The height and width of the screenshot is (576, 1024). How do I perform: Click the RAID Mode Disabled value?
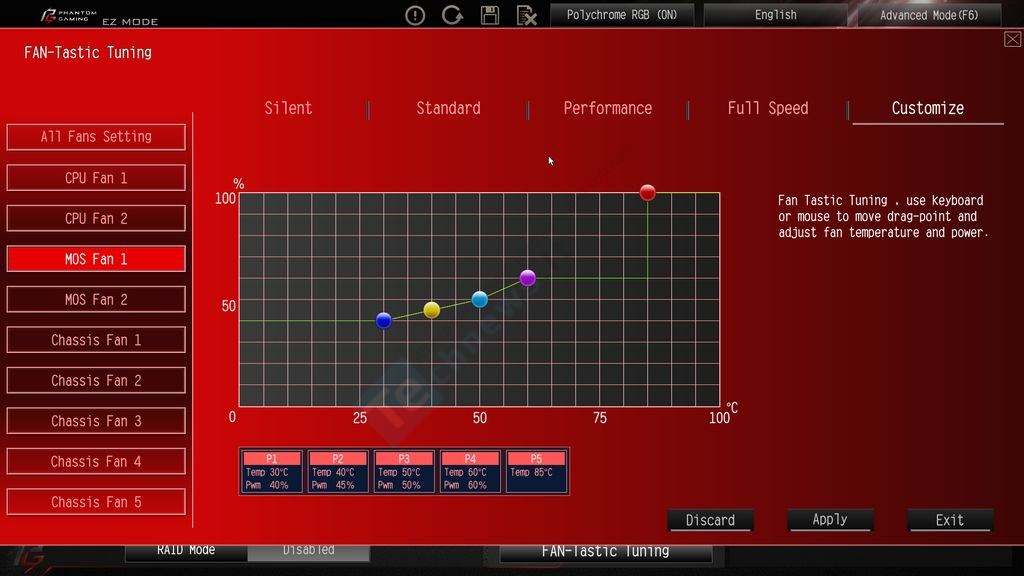[x=309, y=551]
